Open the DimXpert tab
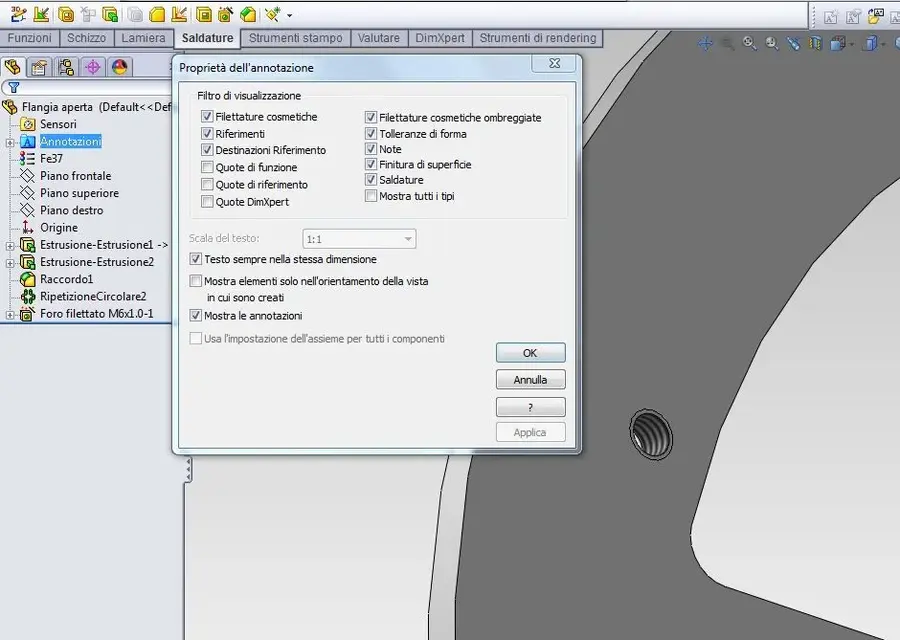 click(x=440, y=38)
